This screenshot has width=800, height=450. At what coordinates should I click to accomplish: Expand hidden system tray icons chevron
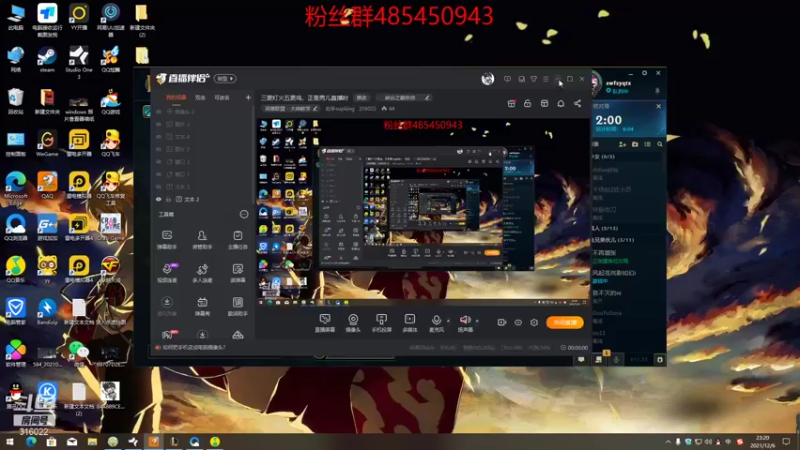(x=668, y=441)
